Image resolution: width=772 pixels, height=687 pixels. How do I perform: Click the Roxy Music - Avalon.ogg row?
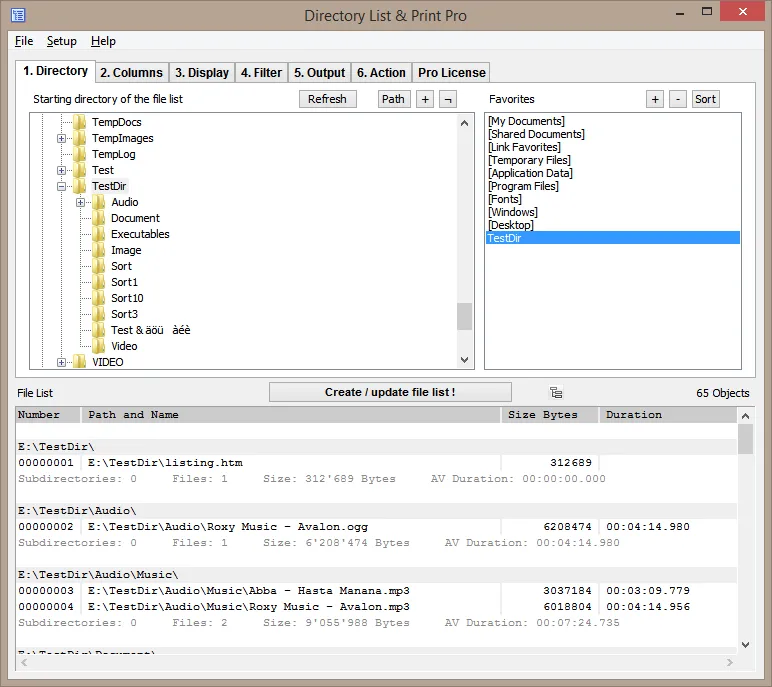click(377, 527)
